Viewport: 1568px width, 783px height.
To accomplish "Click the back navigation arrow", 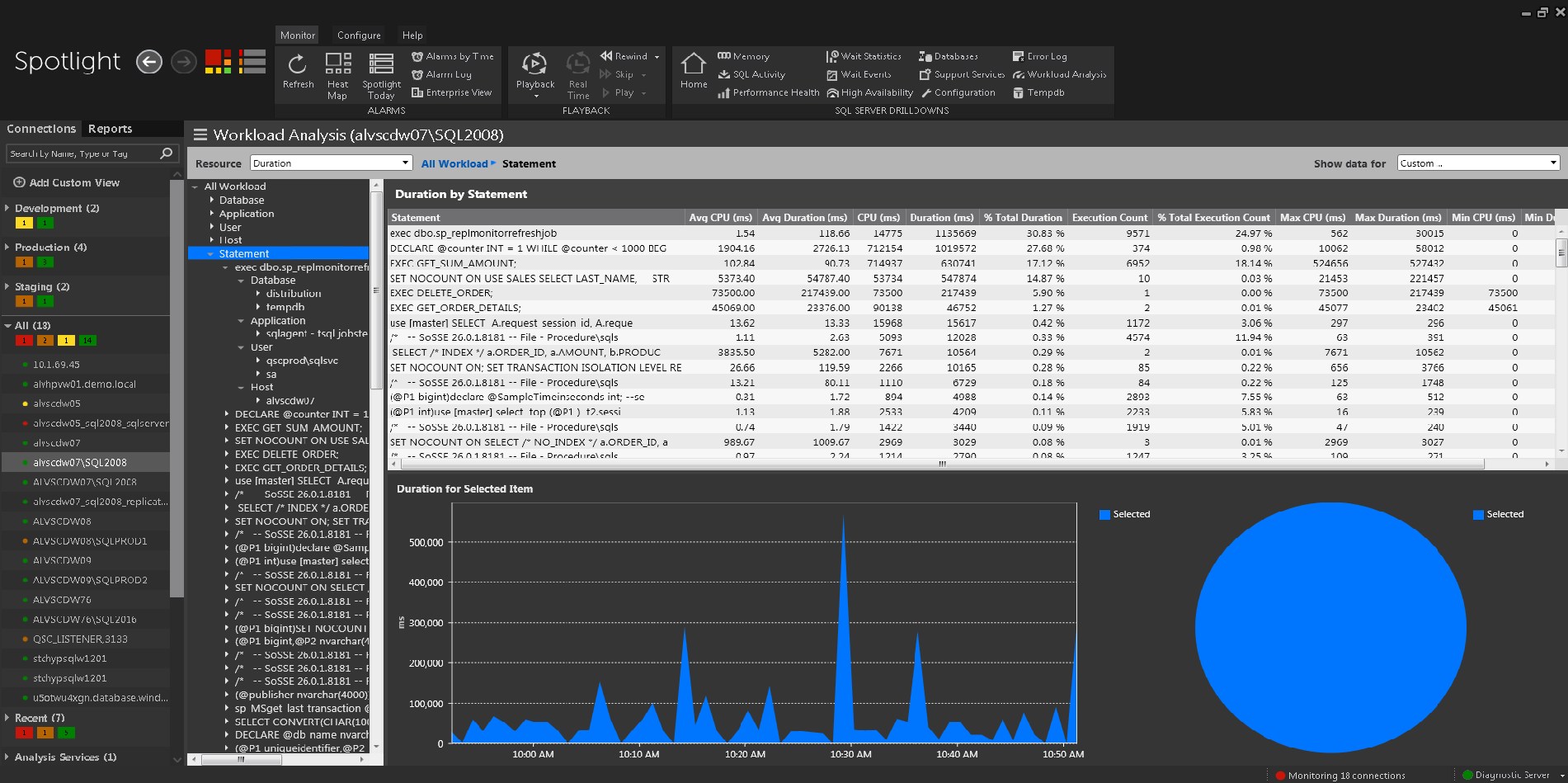I will pyautogui.click(x=148, y=62).
